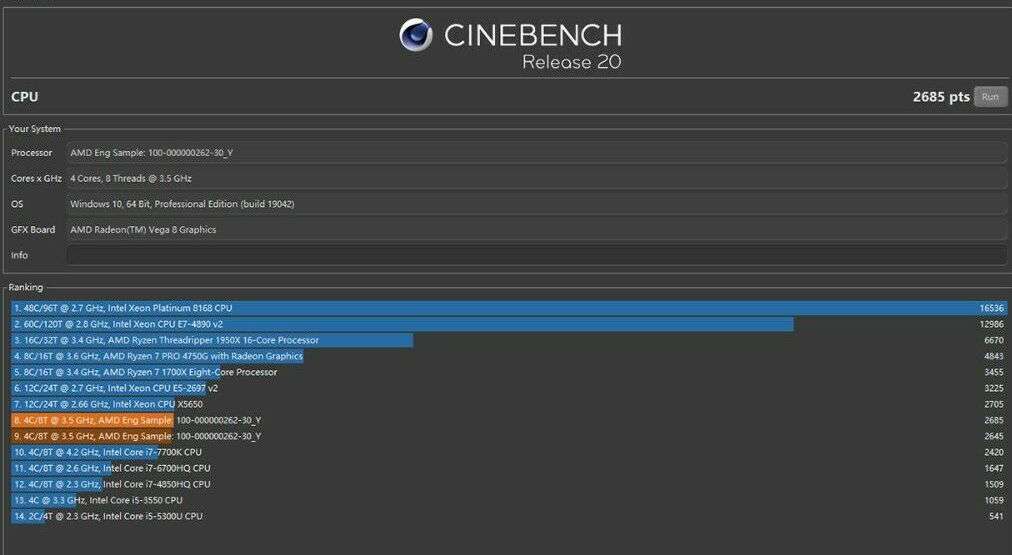1012x555 pixels.
Task: Run the CPU benchmark test
Action: tap(990, 97)
